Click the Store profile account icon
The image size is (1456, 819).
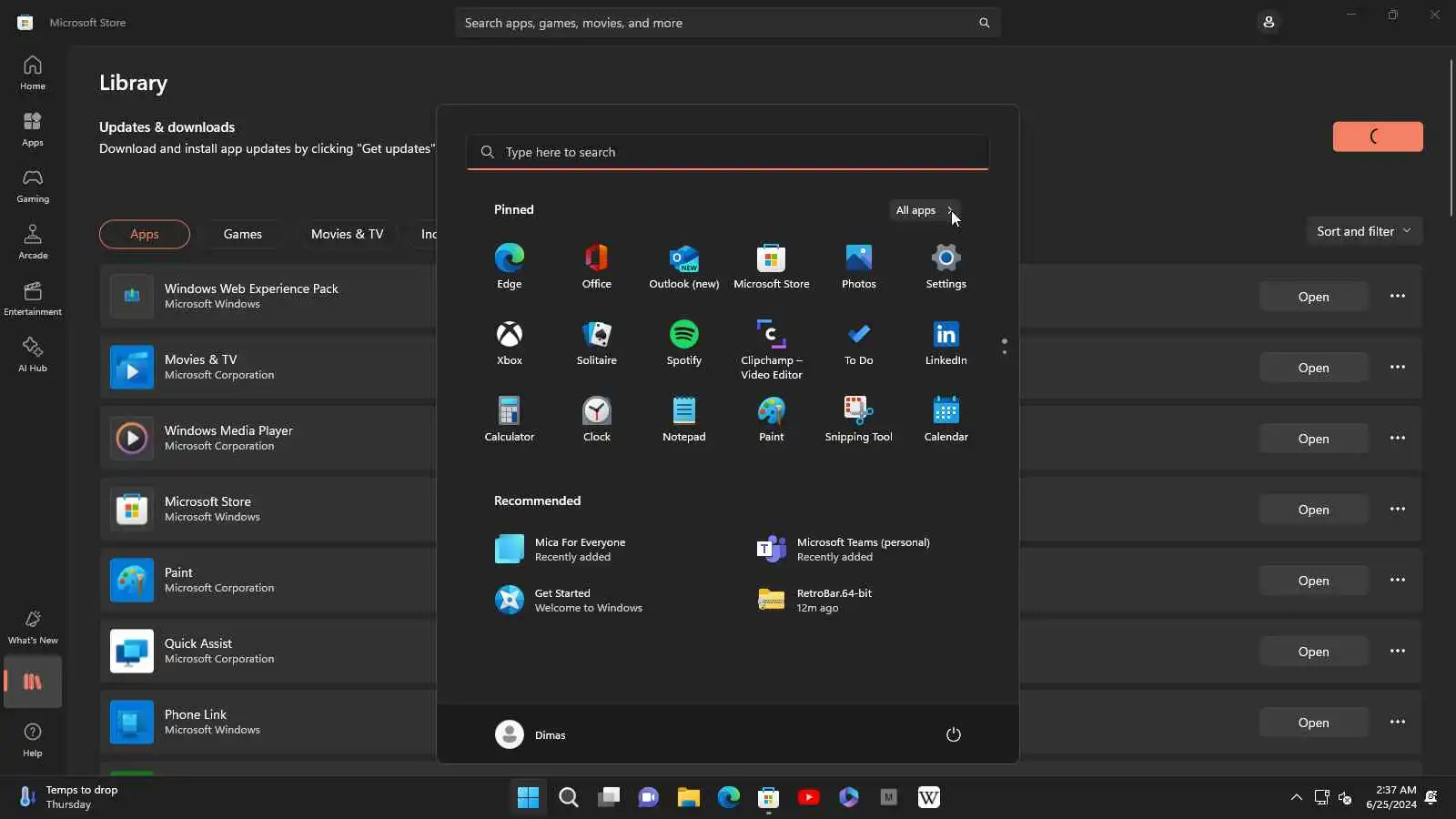1269,22
